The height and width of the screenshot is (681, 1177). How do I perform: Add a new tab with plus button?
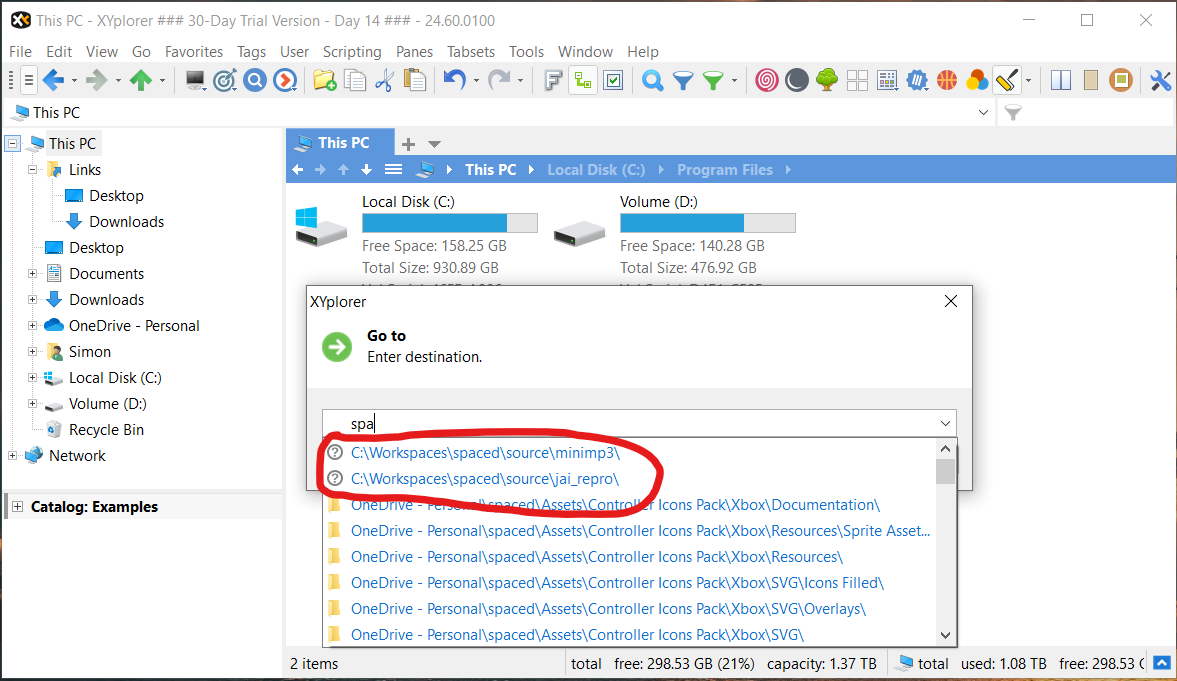(x=408, y=144)
